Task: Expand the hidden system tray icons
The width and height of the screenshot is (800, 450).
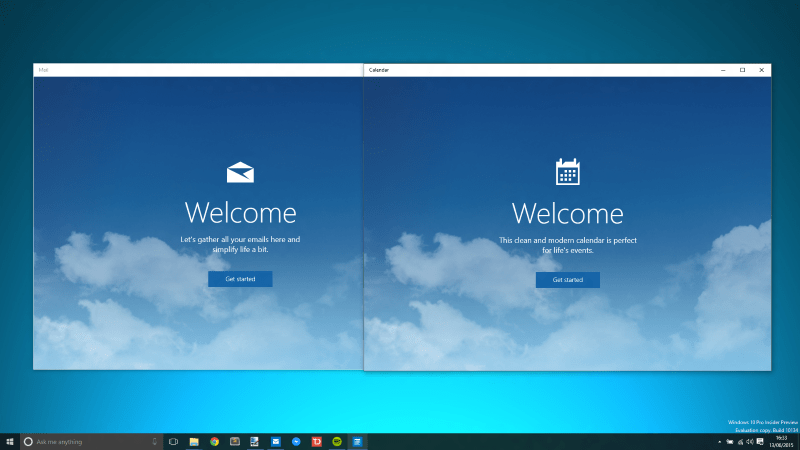Action: pos(720,441)
